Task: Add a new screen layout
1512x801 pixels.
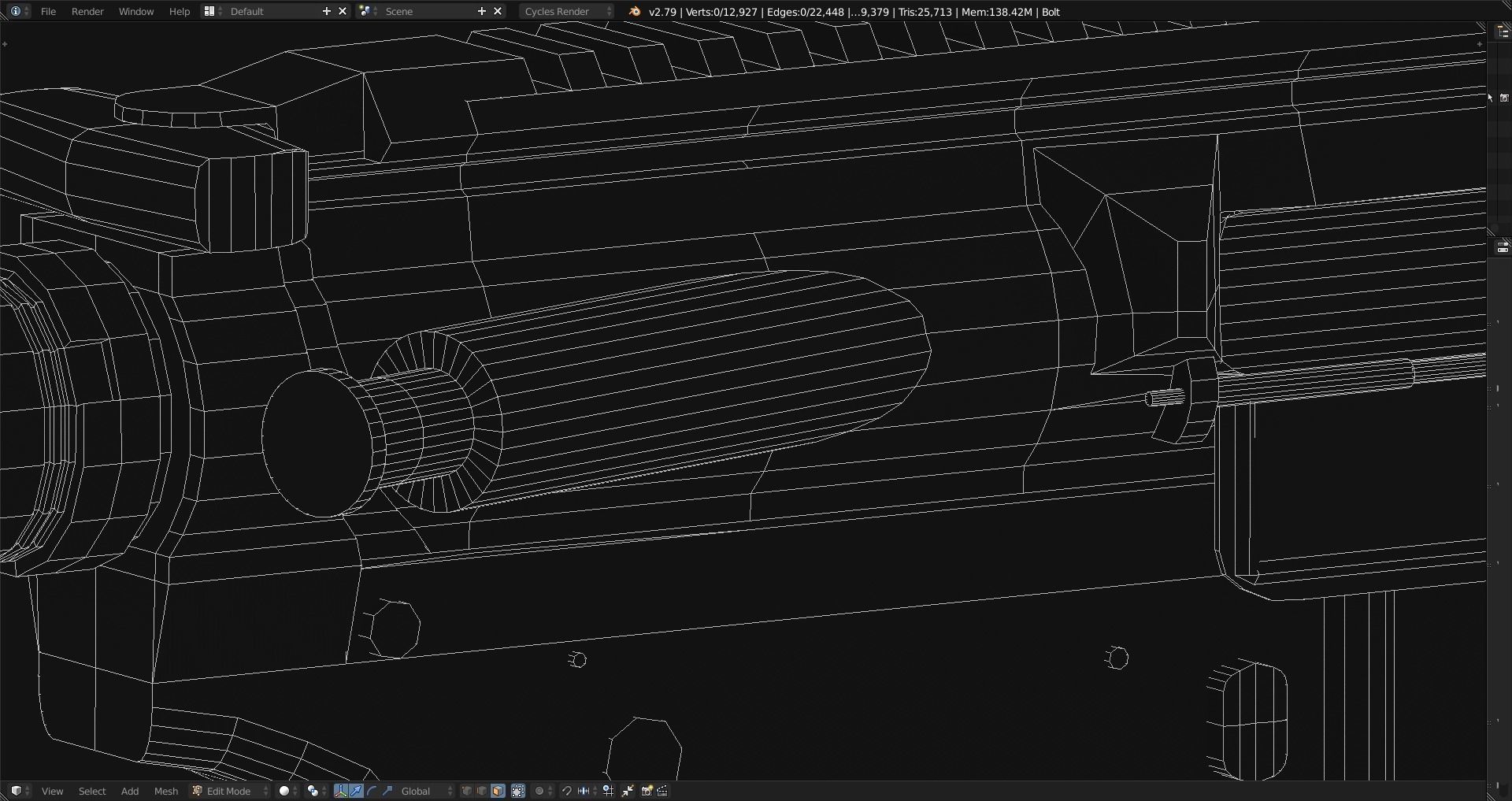Action: click(327, 11)
